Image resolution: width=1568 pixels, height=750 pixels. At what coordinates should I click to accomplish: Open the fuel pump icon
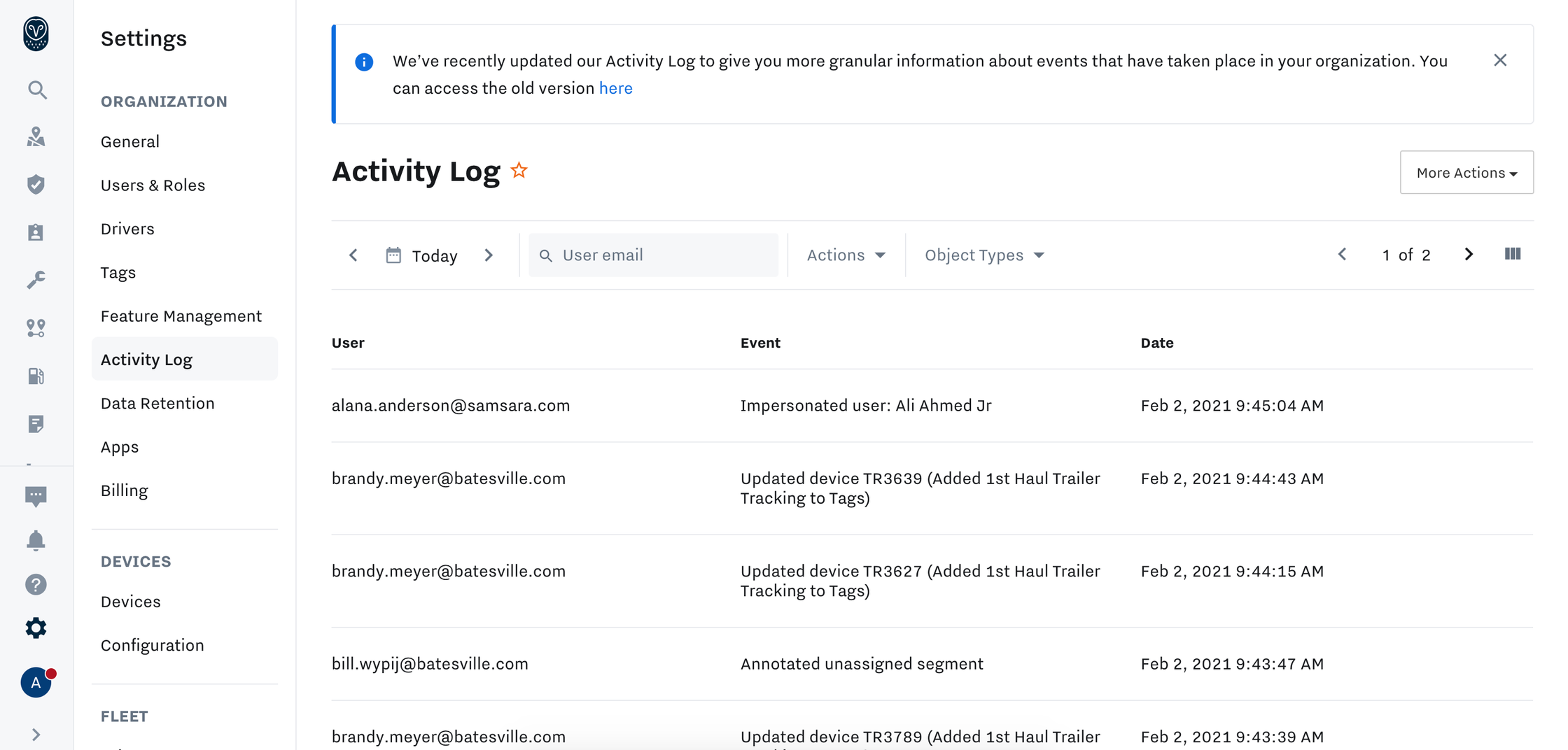pos(36,376)
